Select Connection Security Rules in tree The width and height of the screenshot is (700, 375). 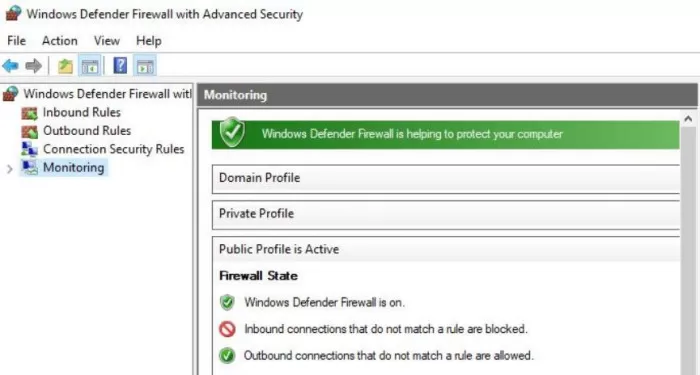pyautogui.click(x=113, y=149)
